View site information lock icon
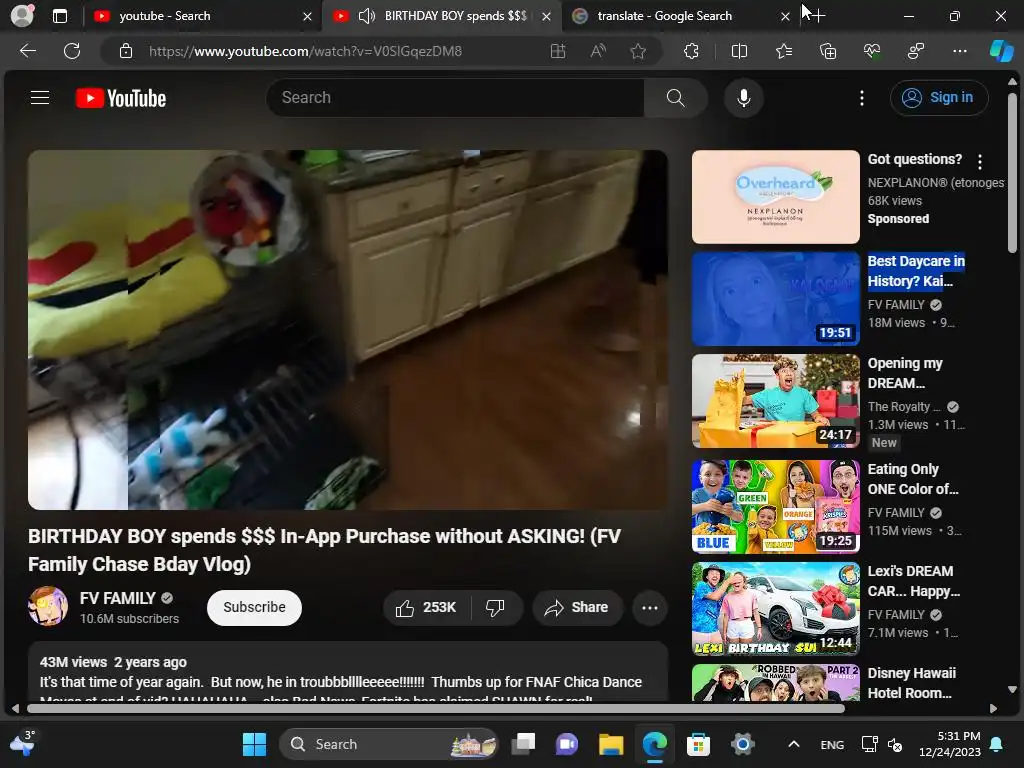1024x768 pixels. (x=126, y=51)
